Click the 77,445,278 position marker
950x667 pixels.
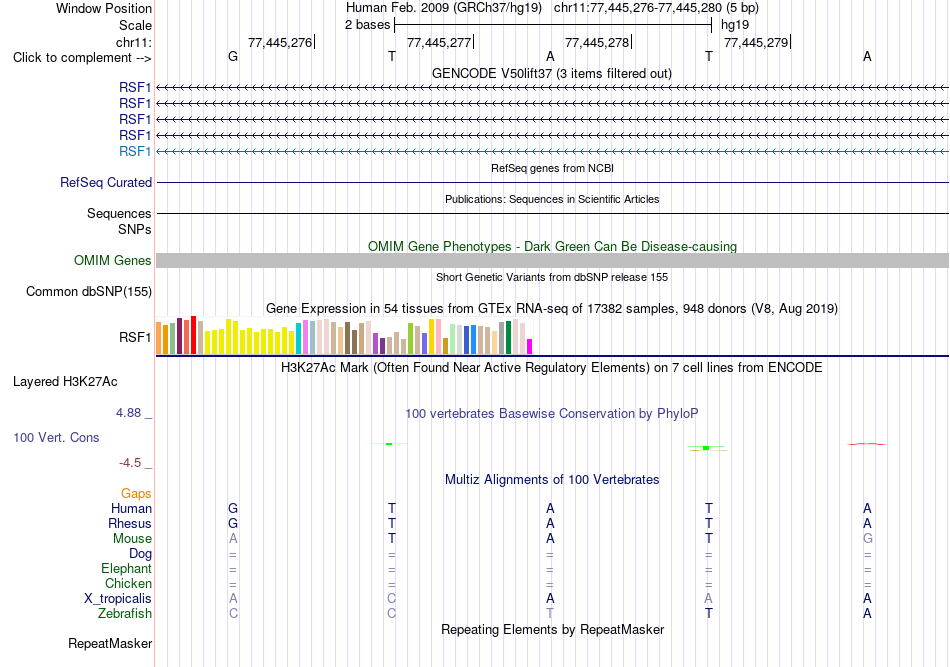[597, 42]
